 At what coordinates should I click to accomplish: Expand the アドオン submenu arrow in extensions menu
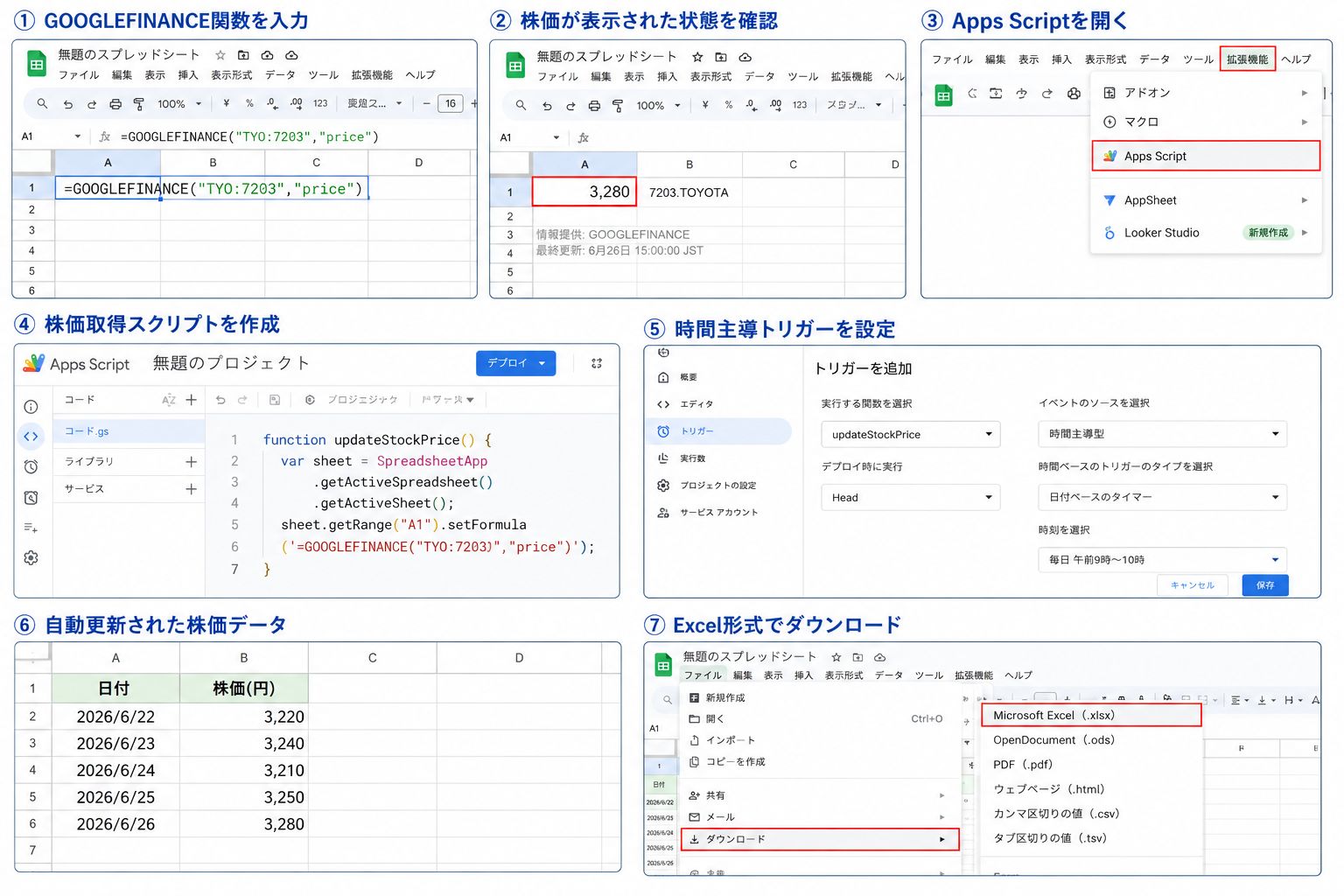click(x=1305, y=93)
